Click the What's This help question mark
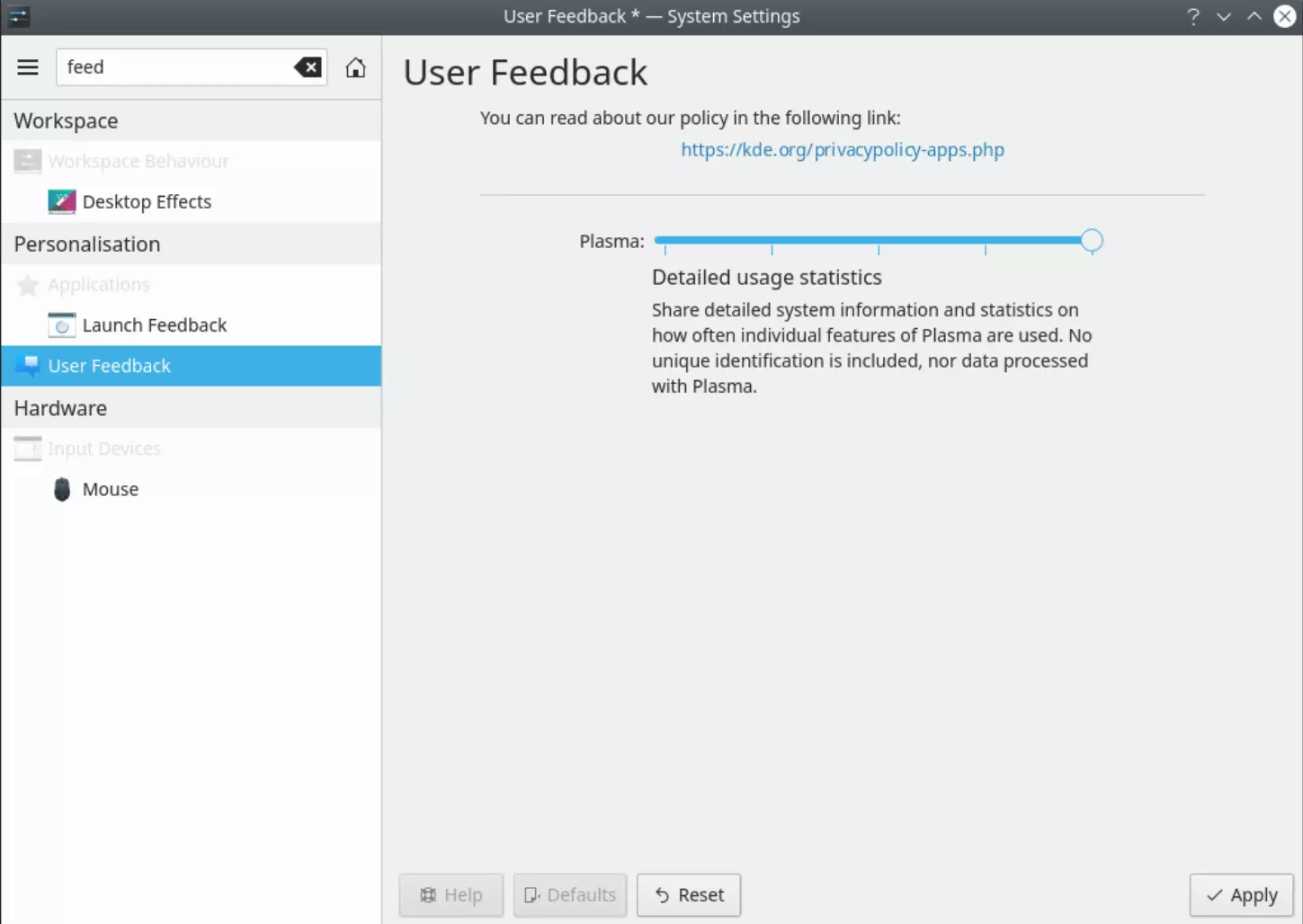 tap(1193, 16)
